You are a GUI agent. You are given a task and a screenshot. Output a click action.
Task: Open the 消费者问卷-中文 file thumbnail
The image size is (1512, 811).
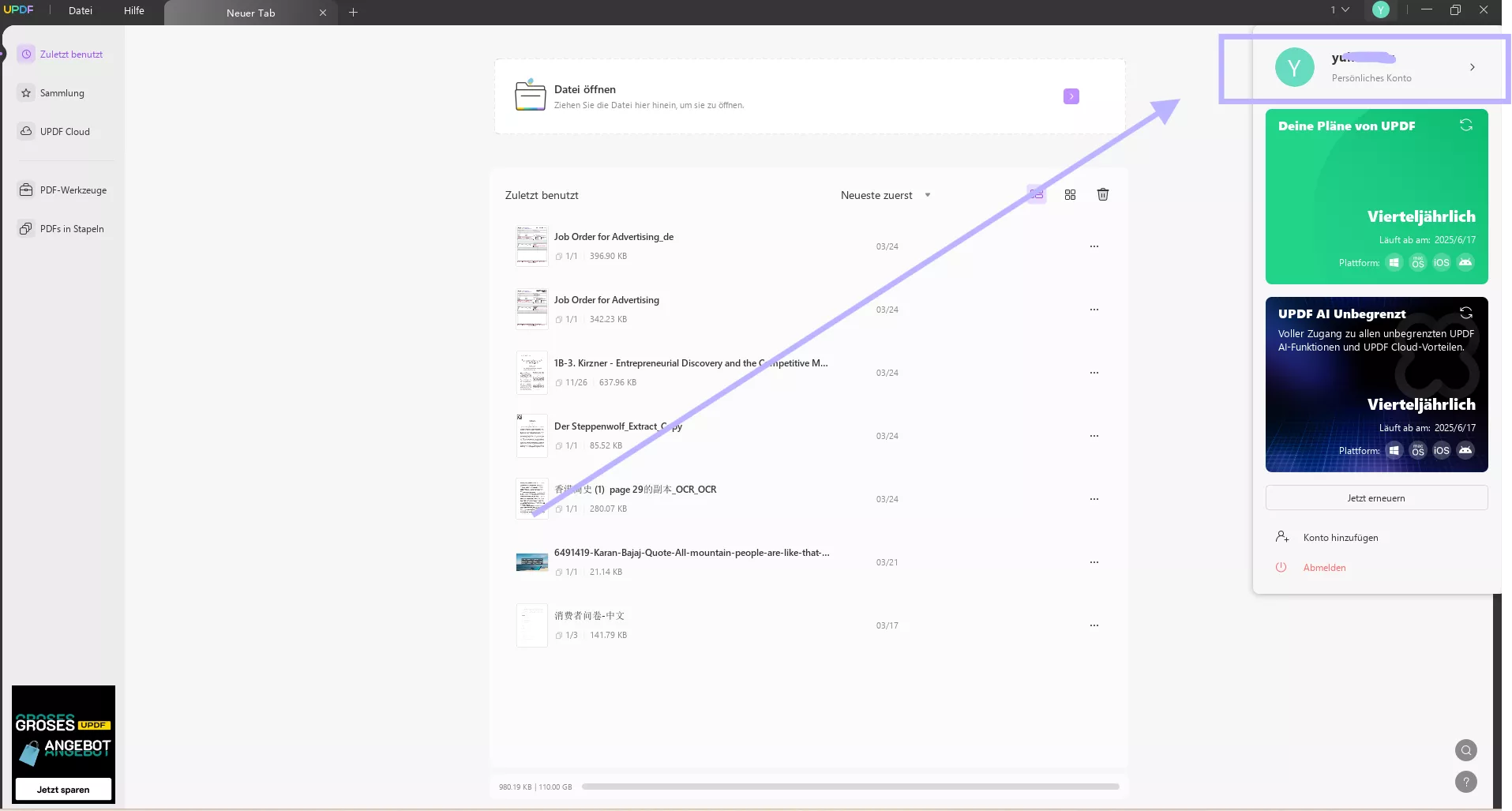click(x=531, y=625)
